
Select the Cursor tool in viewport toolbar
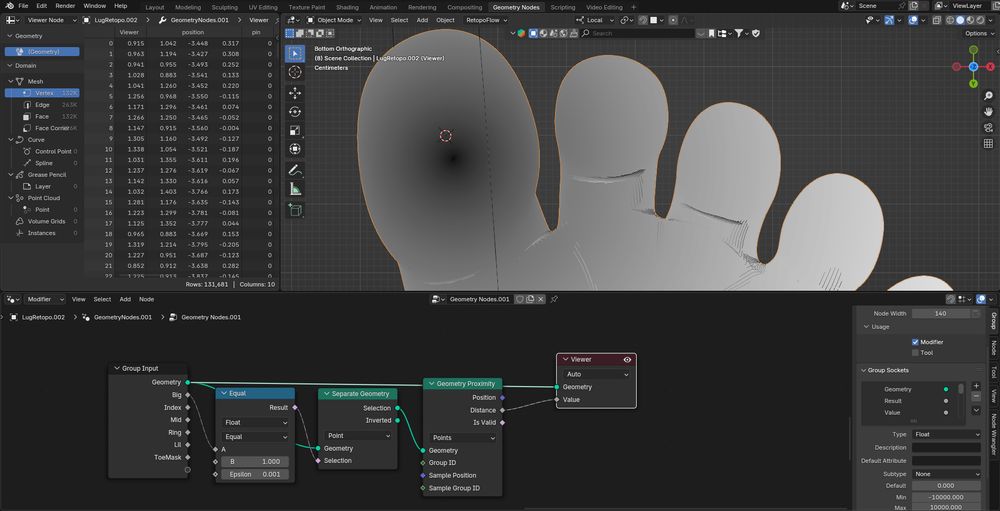click(295, 72)
